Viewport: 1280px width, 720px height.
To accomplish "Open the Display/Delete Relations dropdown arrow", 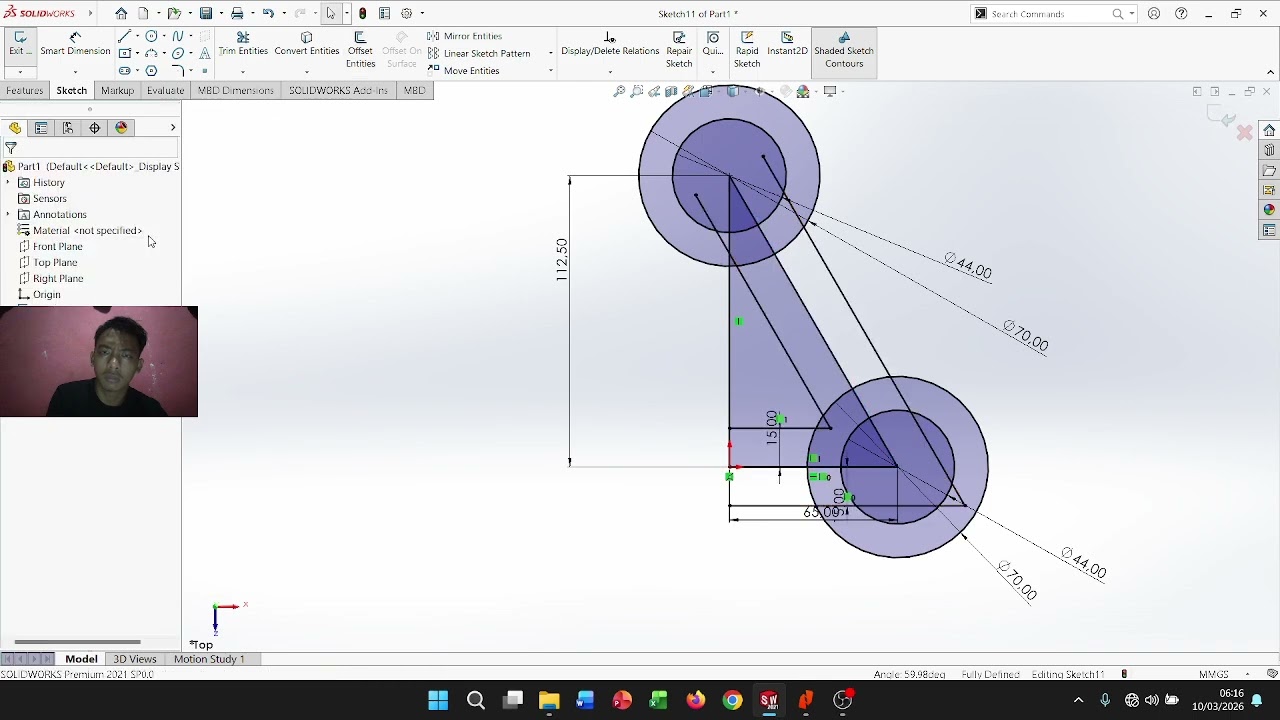I will [610, 71].
